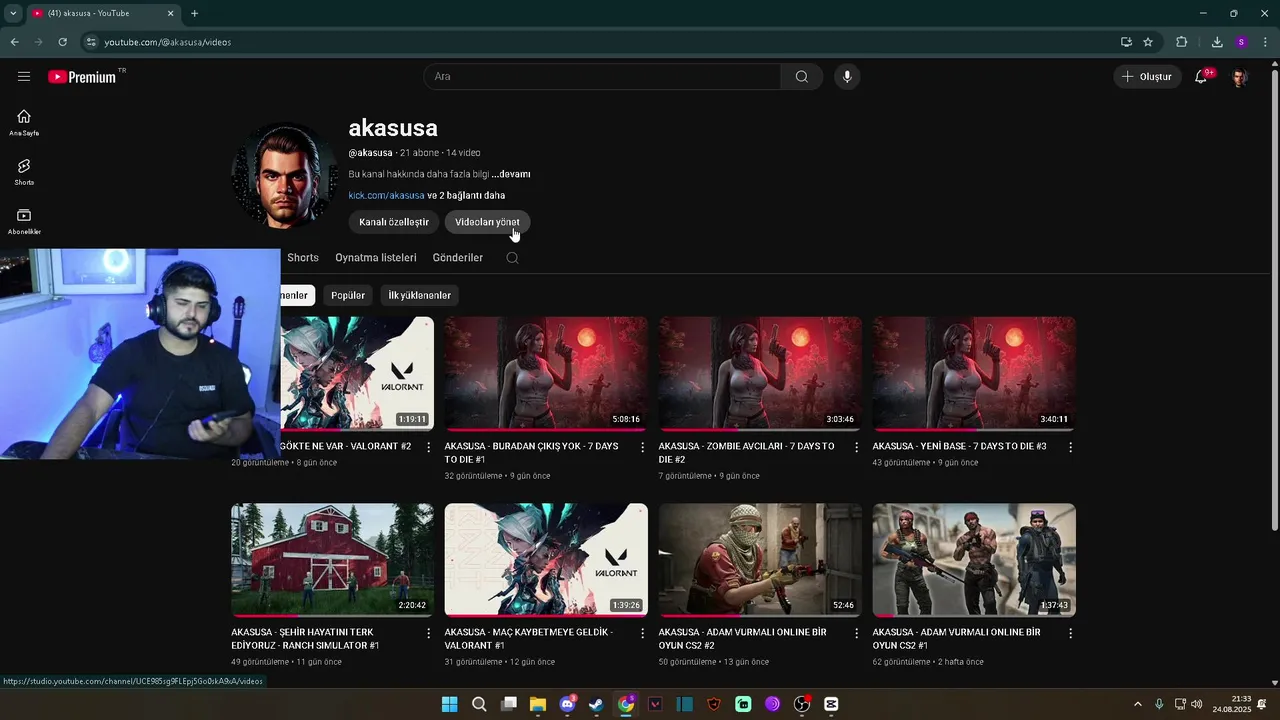
Task: Click Kanalı özelleştir button
Action: pos(394,222)
